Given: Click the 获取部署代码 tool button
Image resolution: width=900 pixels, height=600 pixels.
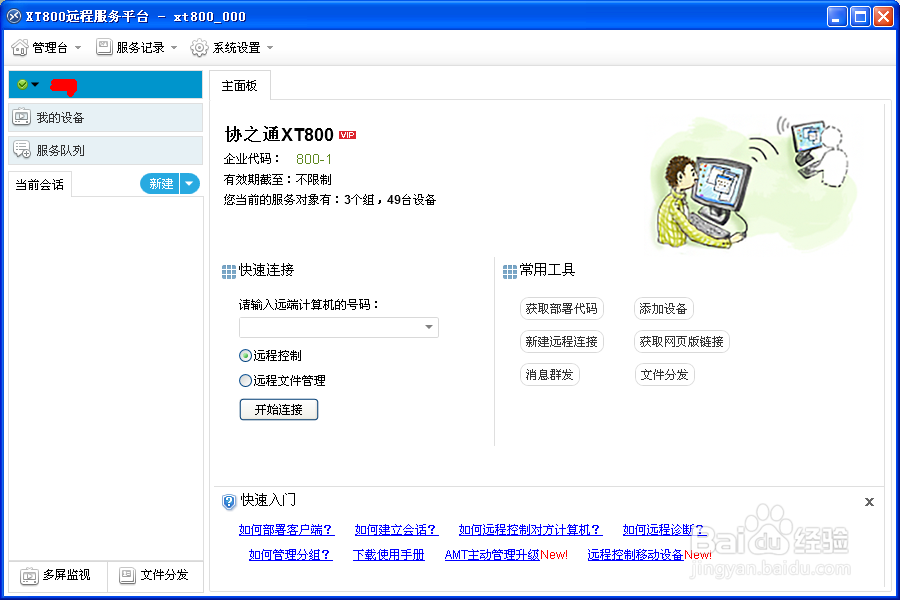Looking at the screenshot, I should pos(563,308).
